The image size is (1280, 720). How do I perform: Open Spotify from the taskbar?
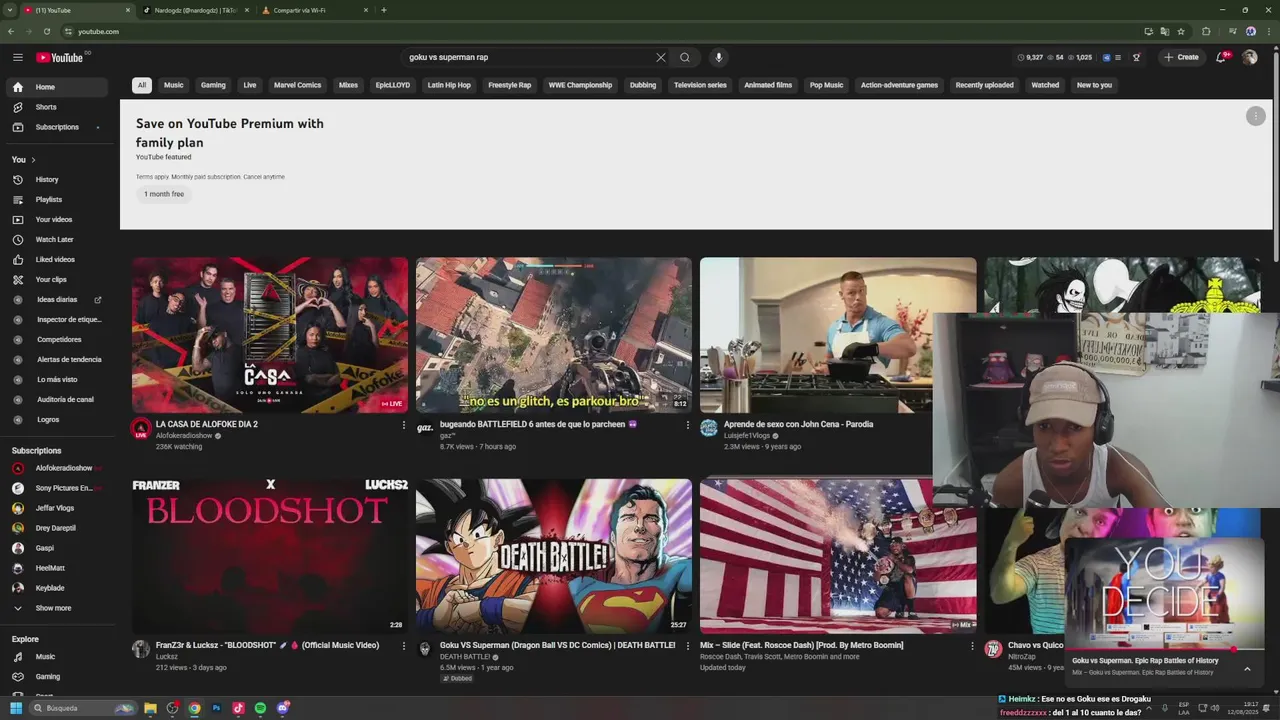point(260,708)
